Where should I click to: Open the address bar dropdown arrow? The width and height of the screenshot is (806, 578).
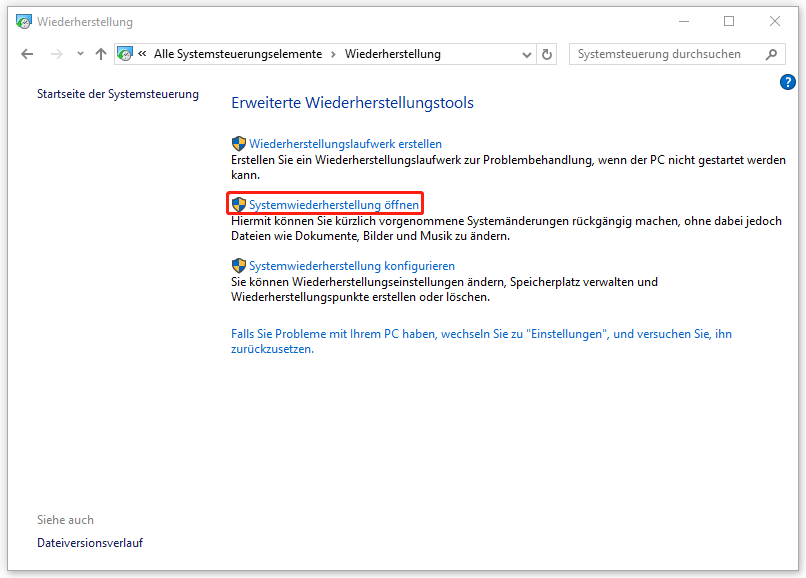click(x=525, y=54)
